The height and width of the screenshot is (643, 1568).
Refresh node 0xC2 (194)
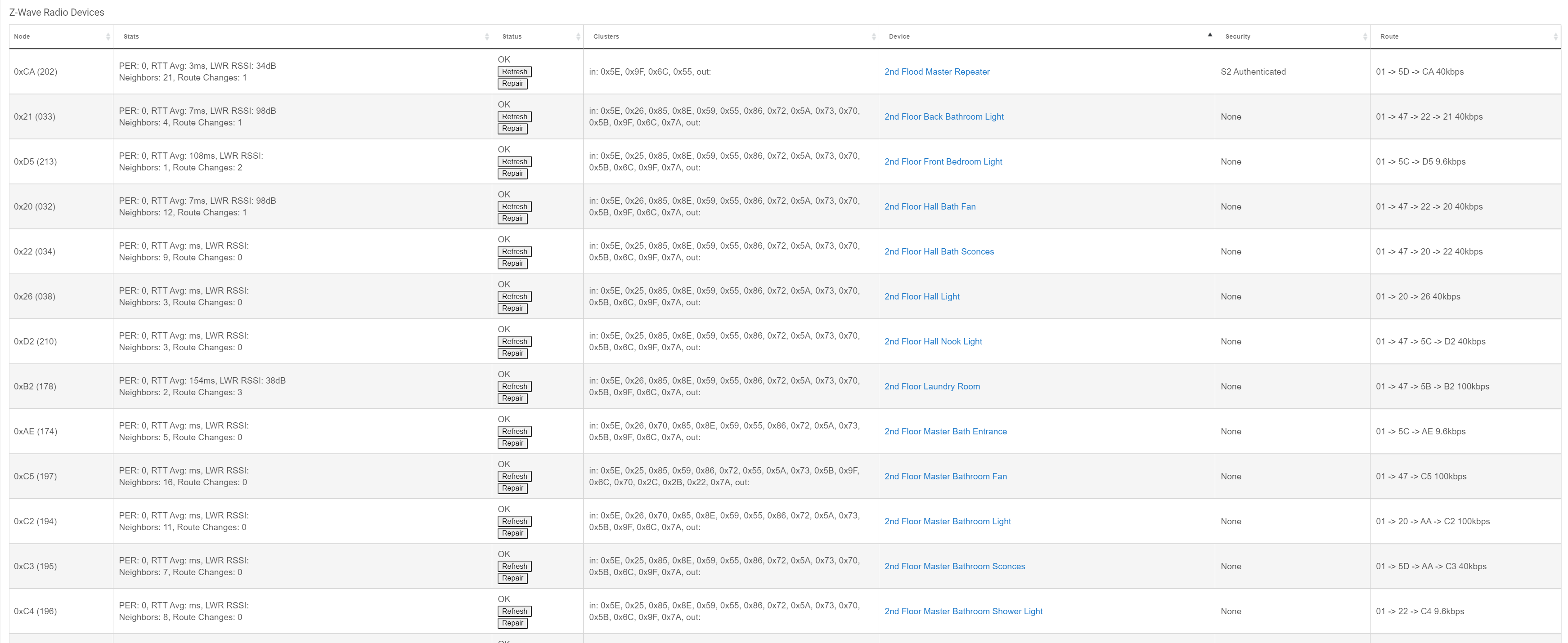(x=514, y=522)
